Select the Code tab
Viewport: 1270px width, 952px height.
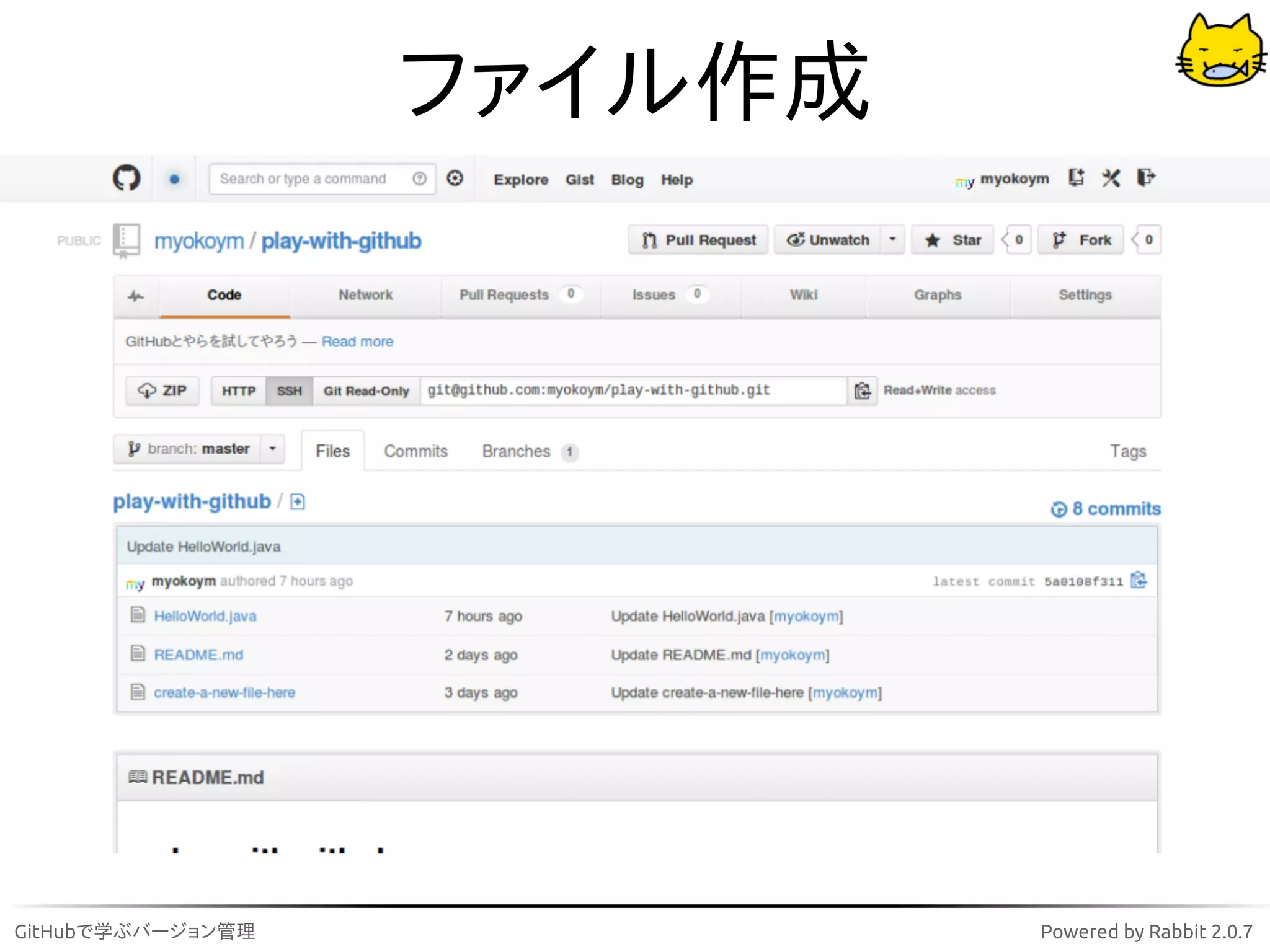(x=224, y=295)
